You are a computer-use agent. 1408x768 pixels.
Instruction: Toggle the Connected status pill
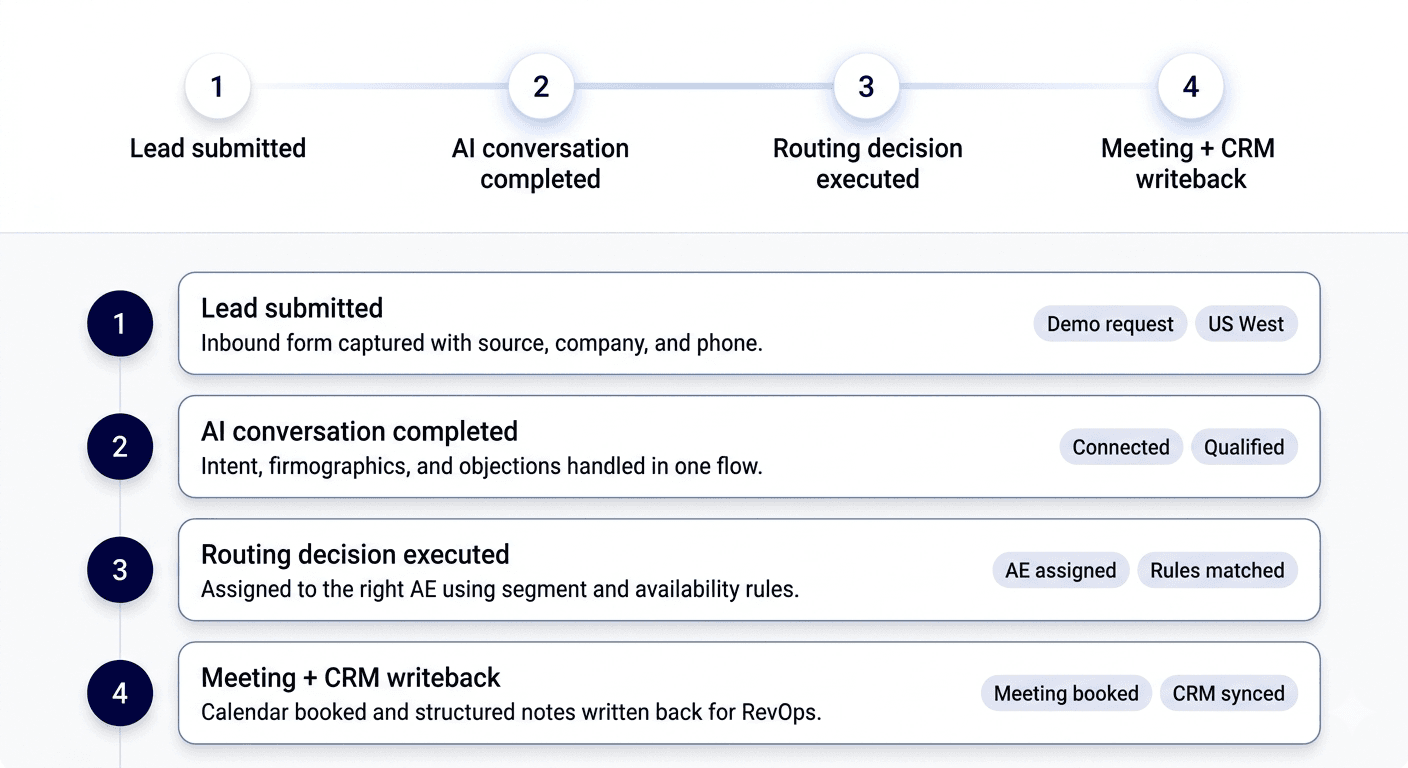(x=1121, y=447)
